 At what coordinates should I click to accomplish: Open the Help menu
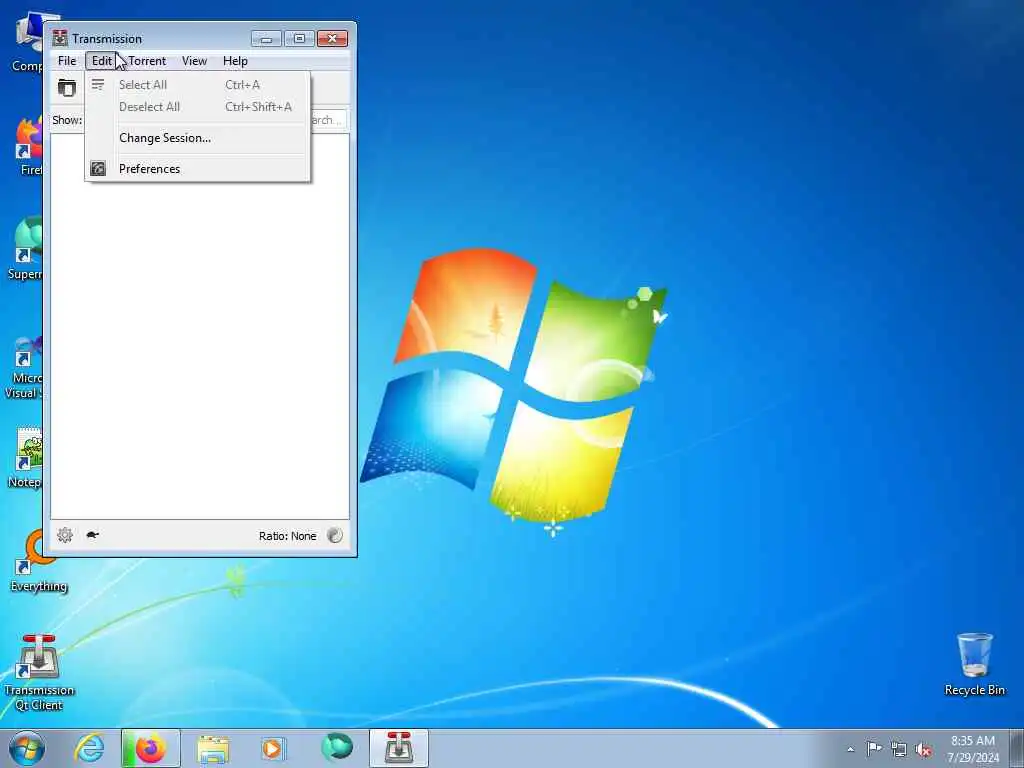point(235,61)
